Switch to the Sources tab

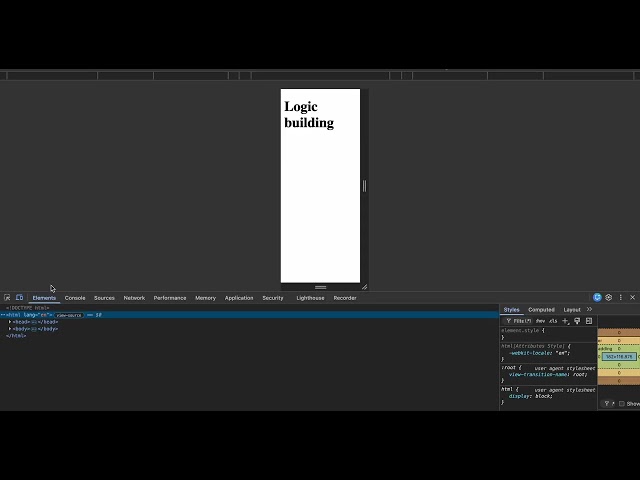[x=104, y=298]
